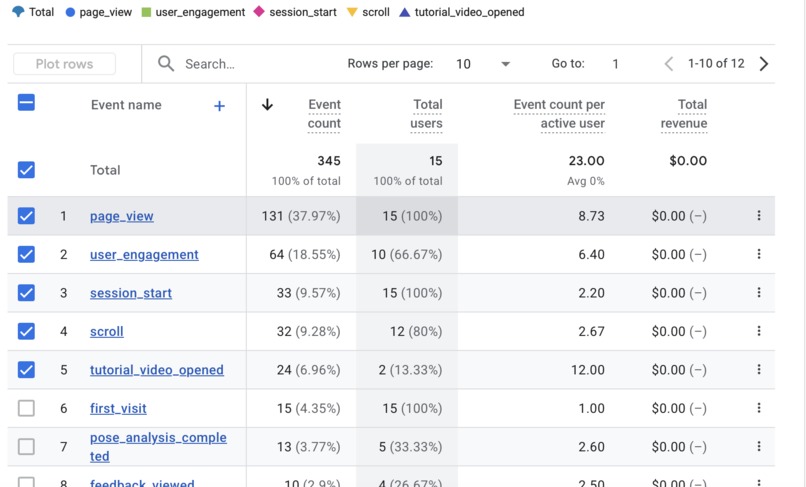Click the Go to page number field

[615, 64]
